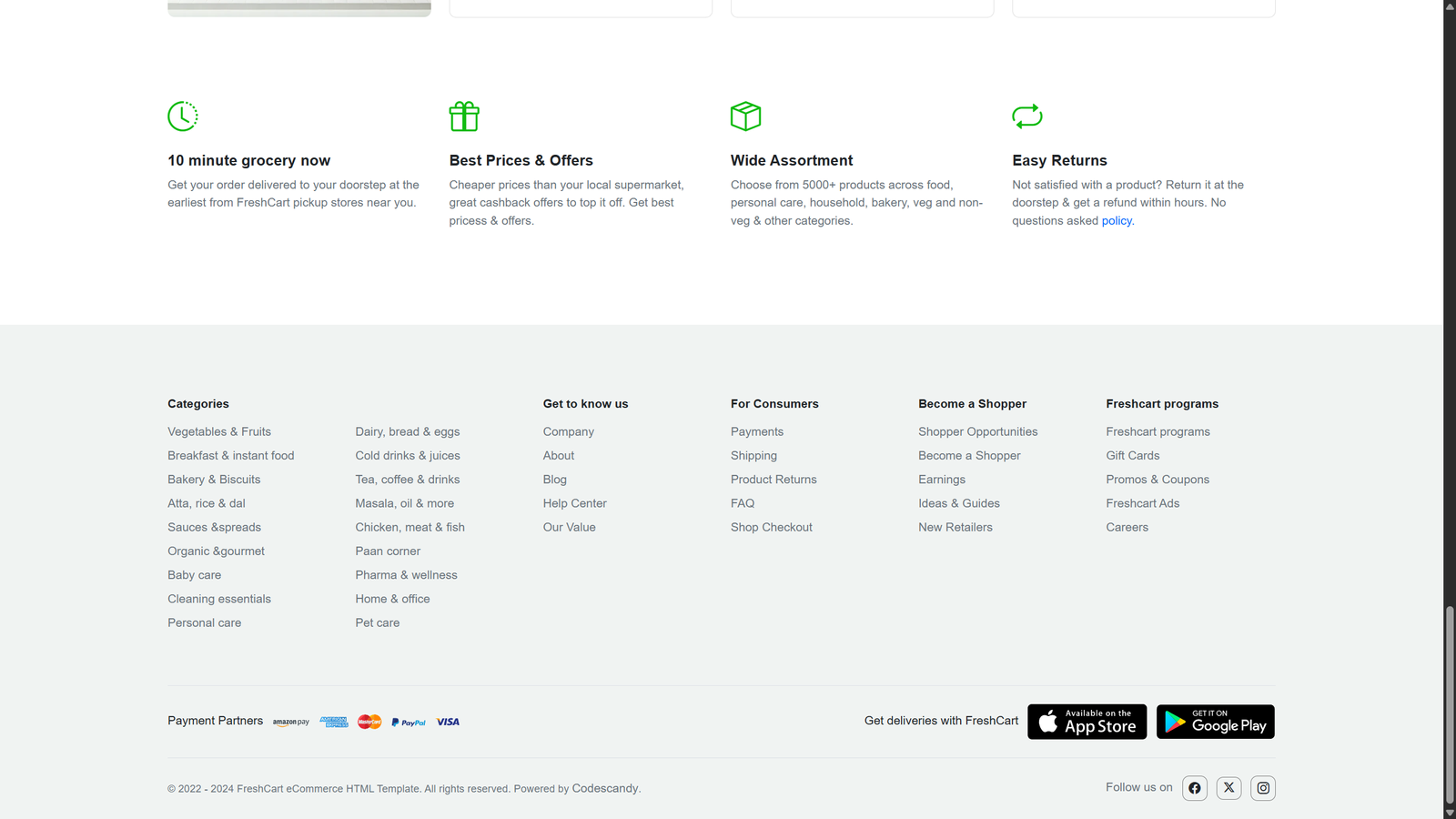Open the returns policy link

click(1117, 221)
